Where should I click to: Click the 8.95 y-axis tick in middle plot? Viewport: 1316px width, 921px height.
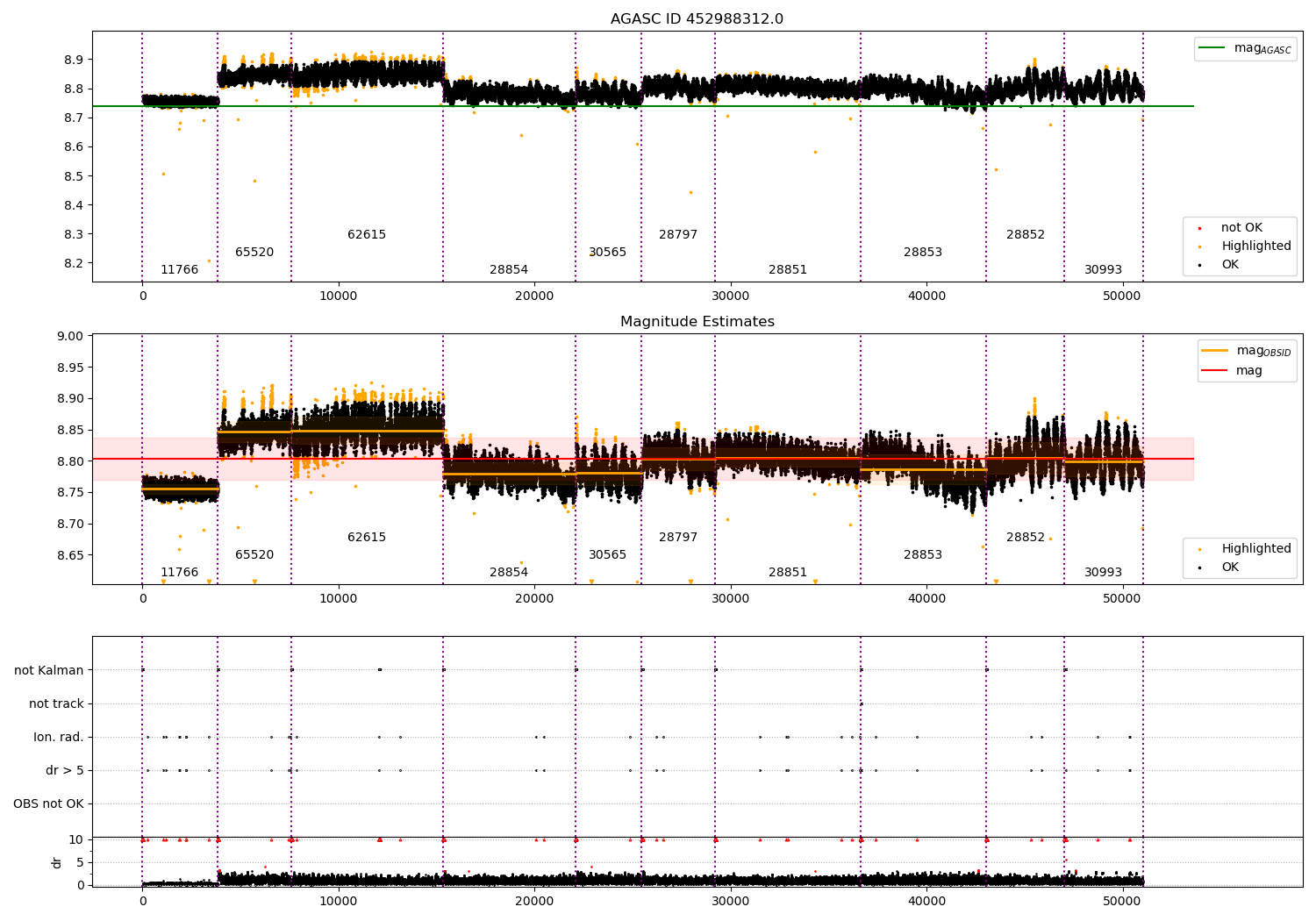point(70,368)
